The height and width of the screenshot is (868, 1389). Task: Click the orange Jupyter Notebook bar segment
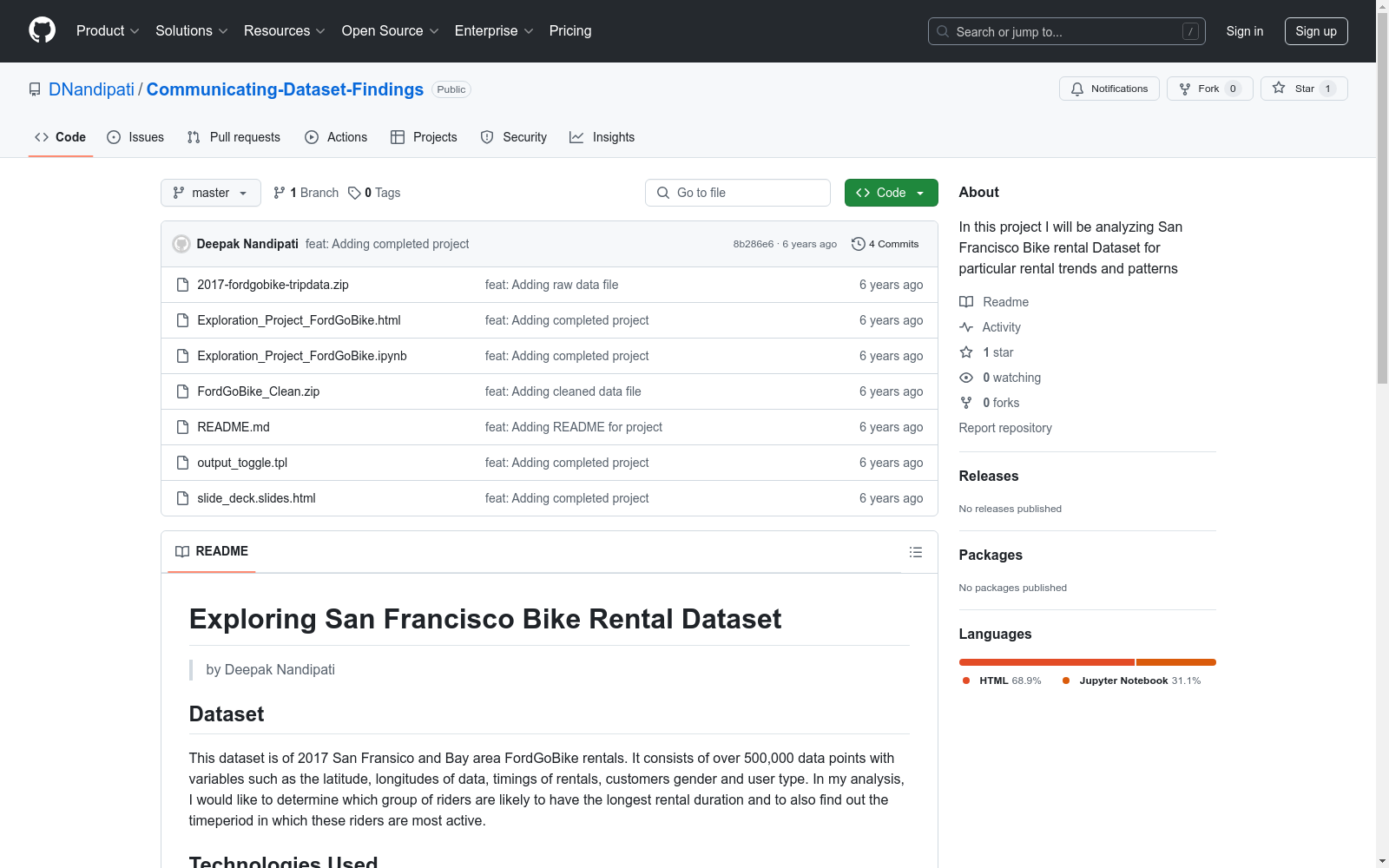click(x=1176, y=662)
